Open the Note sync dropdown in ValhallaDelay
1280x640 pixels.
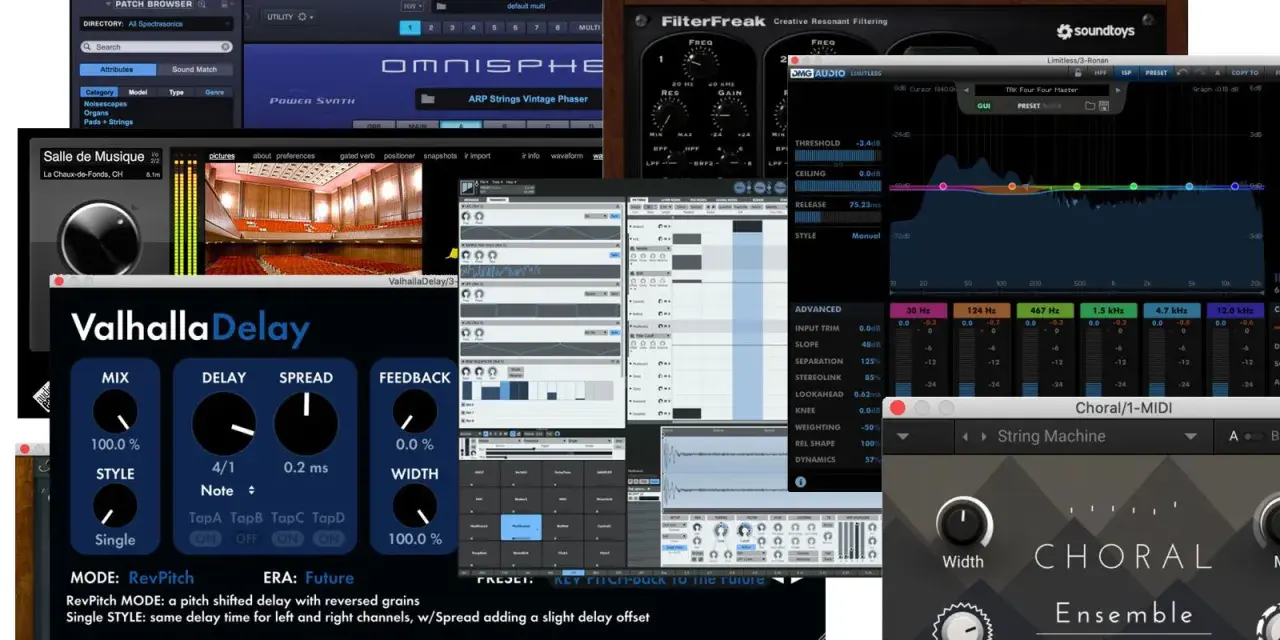[227, 490]
